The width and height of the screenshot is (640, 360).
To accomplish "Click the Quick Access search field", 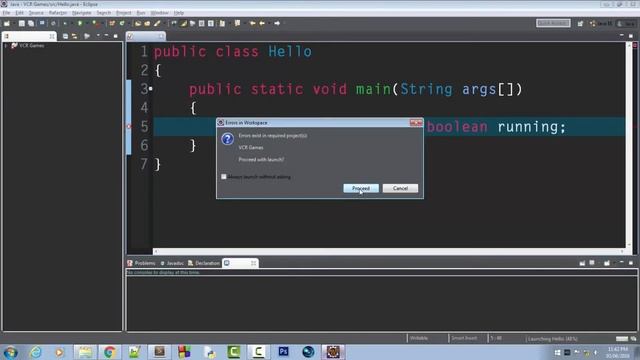I will (553, 23).
